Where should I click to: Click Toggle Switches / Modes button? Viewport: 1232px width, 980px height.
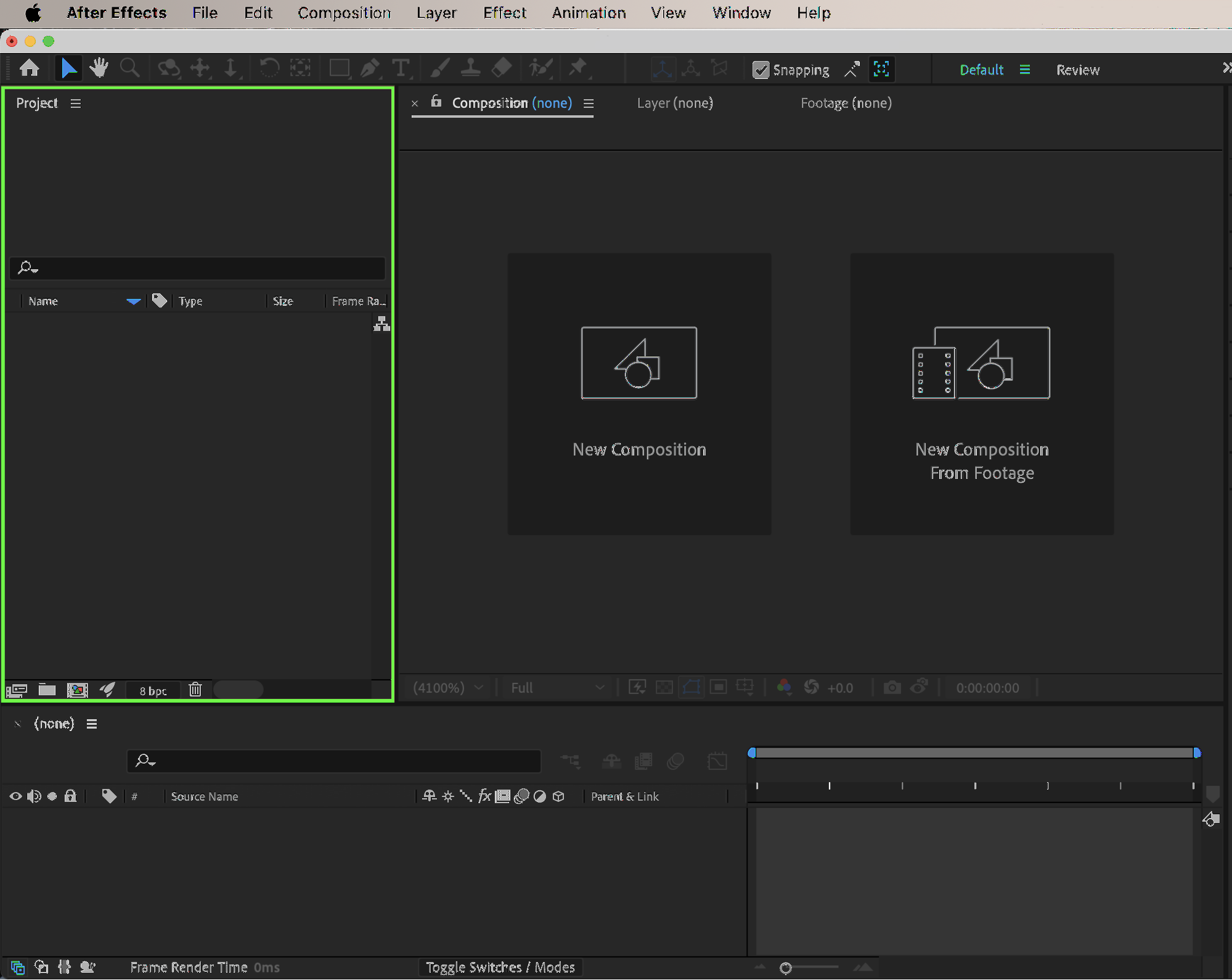pyautogui.click(x=500, y=967)
